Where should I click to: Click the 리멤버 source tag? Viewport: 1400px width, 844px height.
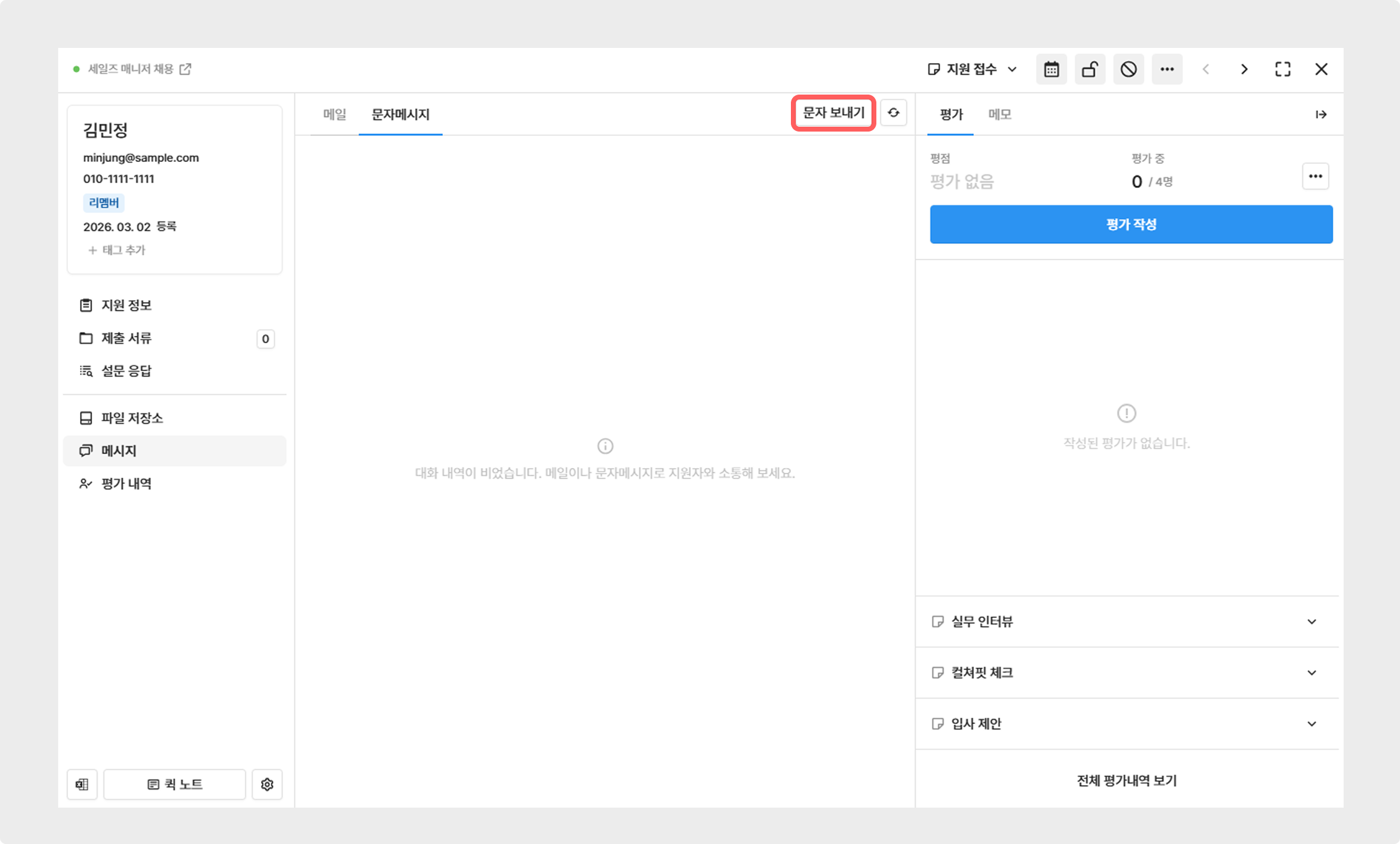pyautogui.click(x=104, y=203)
